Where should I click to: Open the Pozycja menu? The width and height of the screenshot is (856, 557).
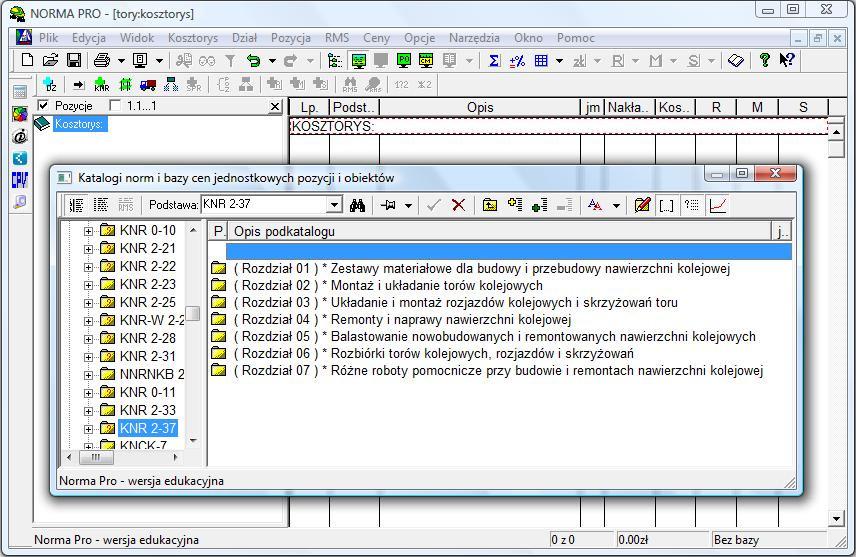290,38
